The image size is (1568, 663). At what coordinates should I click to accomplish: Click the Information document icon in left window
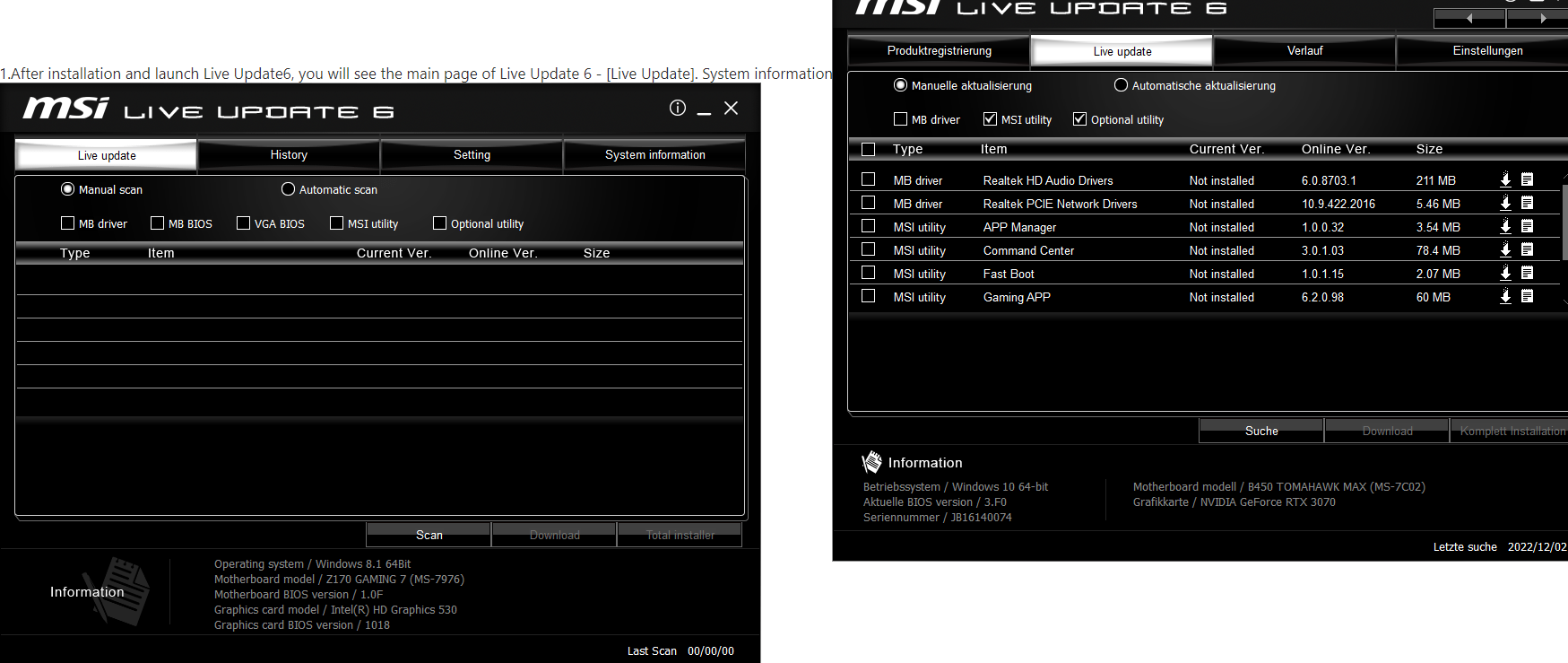coord(119,590)
